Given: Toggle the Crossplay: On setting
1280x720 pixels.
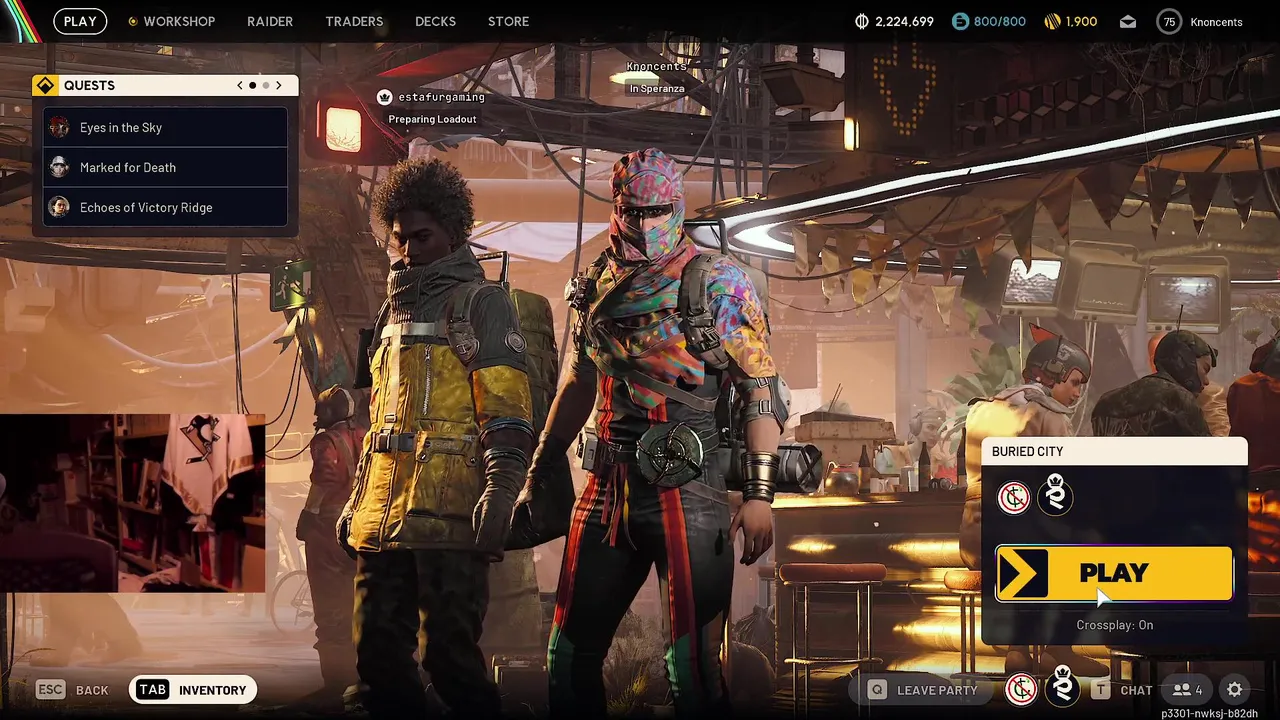Looking at the screenshot, I should point(1115,625).
